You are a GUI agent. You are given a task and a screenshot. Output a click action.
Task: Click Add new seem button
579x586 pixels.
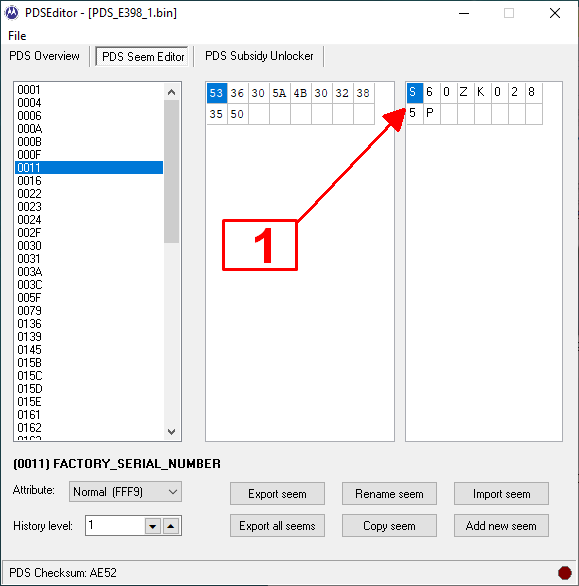pyautogui.click(x=501, y=526)
